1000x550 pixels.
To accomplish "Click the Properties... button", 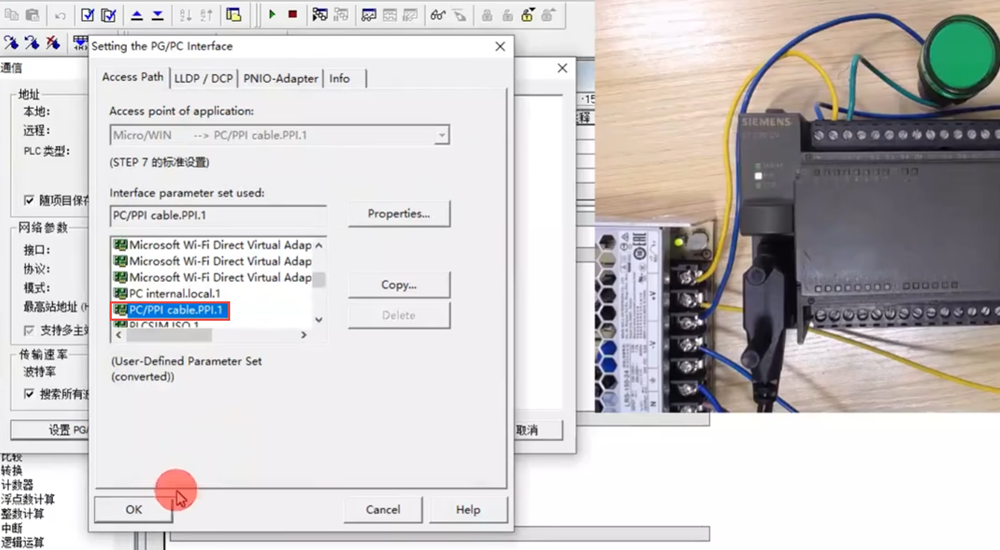I will pos(399,214).
